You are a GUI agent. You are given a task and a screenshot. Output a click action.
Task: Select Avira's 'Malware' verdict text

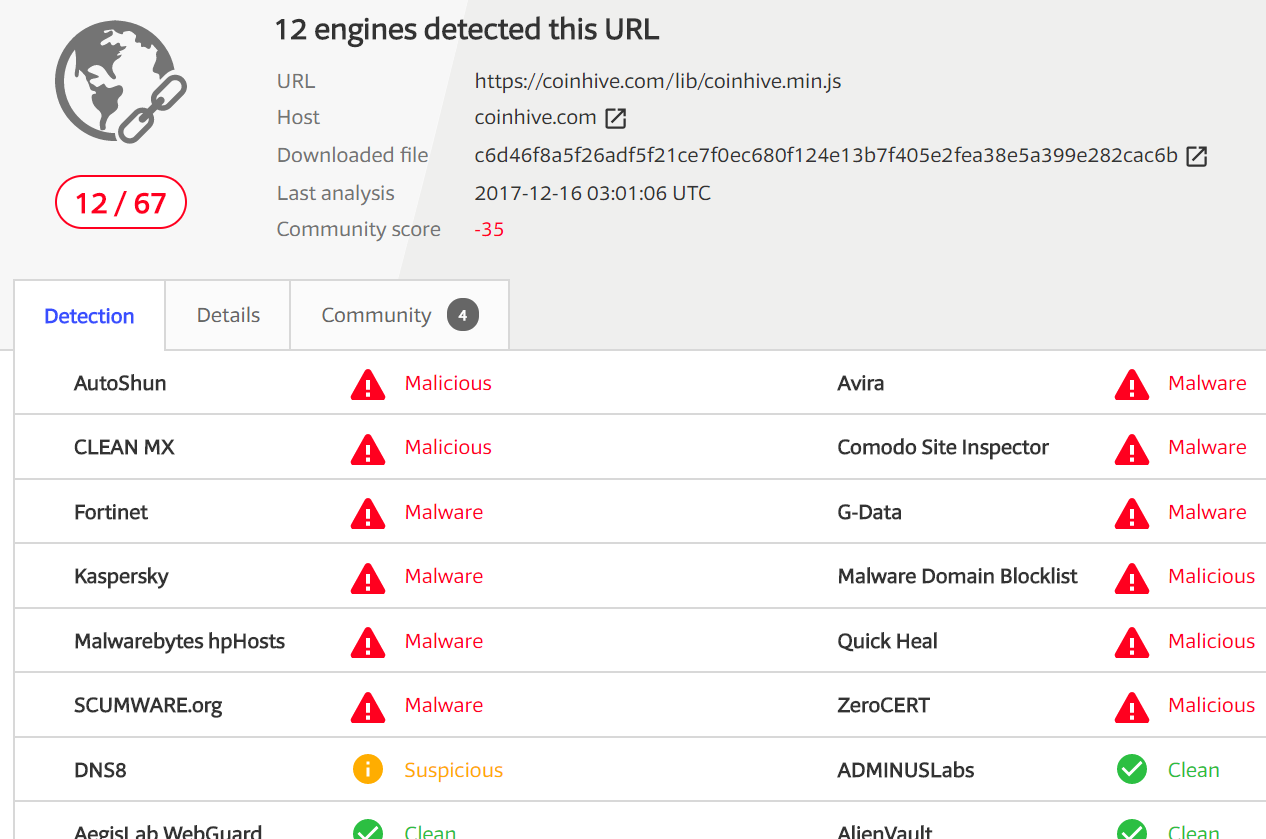coord(1208,383)
